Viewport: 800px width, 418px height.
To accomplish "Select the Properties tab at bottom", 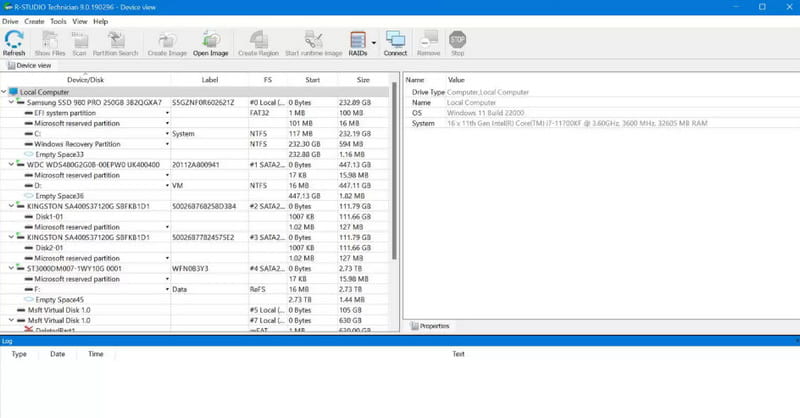I will point(430,326).
